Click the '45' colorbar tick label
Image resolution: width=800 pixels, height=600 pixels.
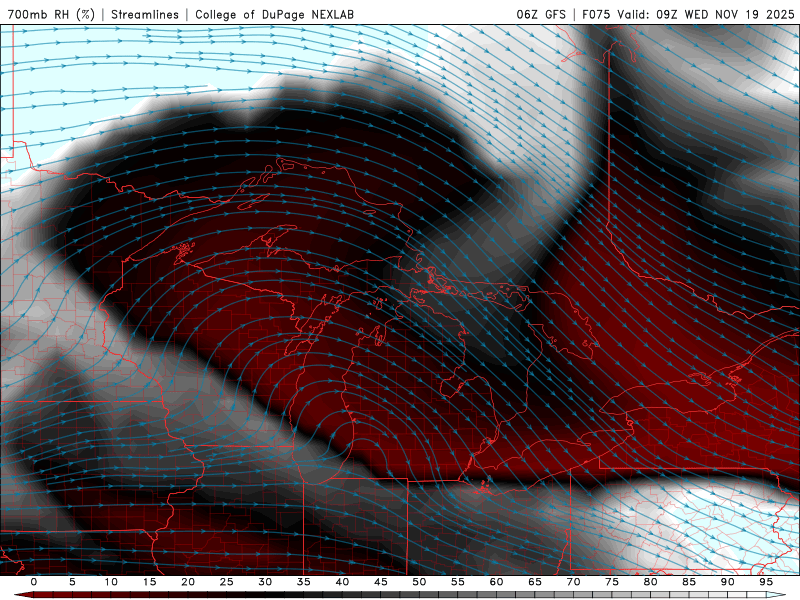click(x=380, y=582)
